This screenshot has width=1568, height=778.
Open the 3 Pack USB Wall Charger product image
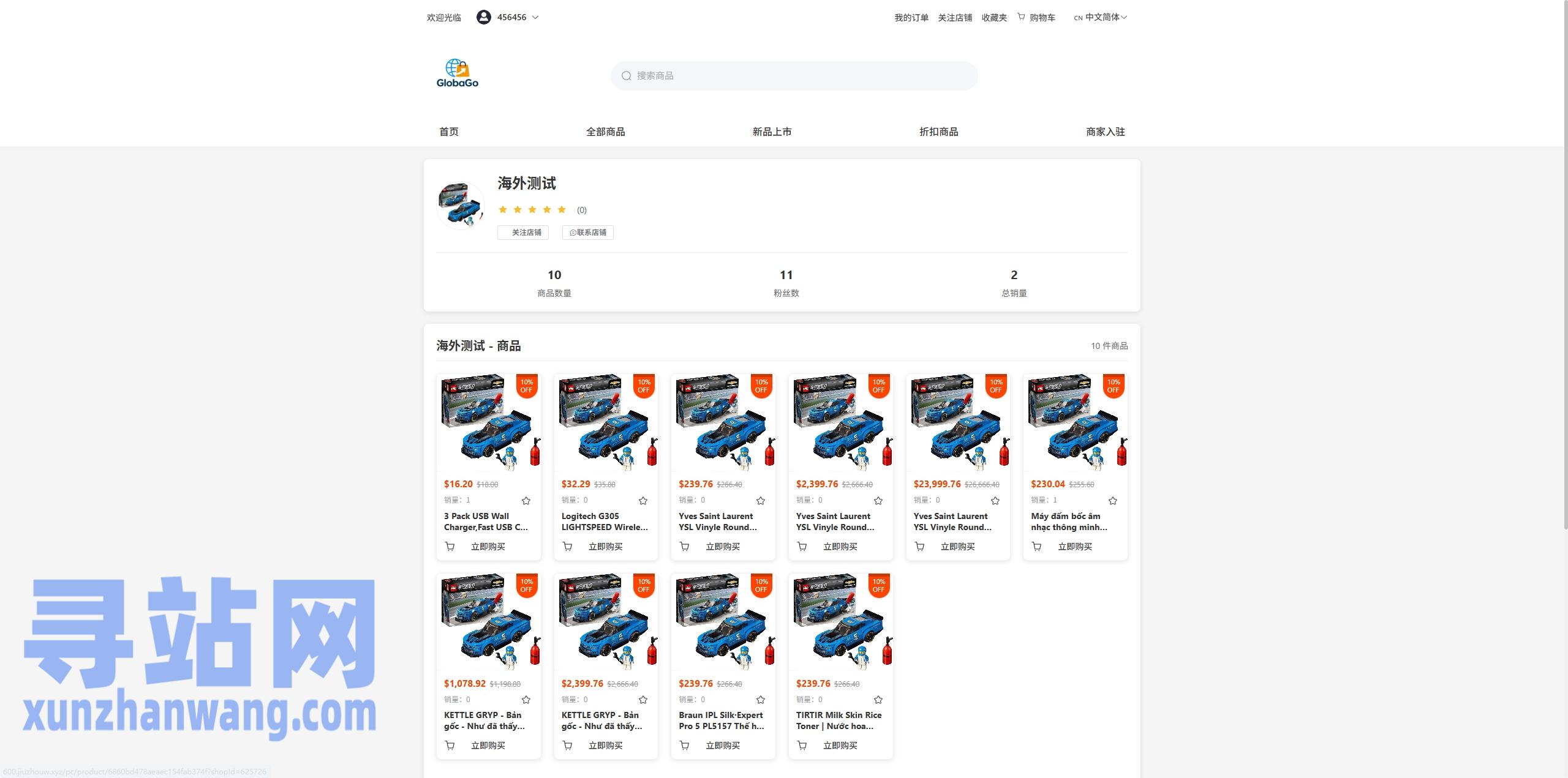point(489,422)
